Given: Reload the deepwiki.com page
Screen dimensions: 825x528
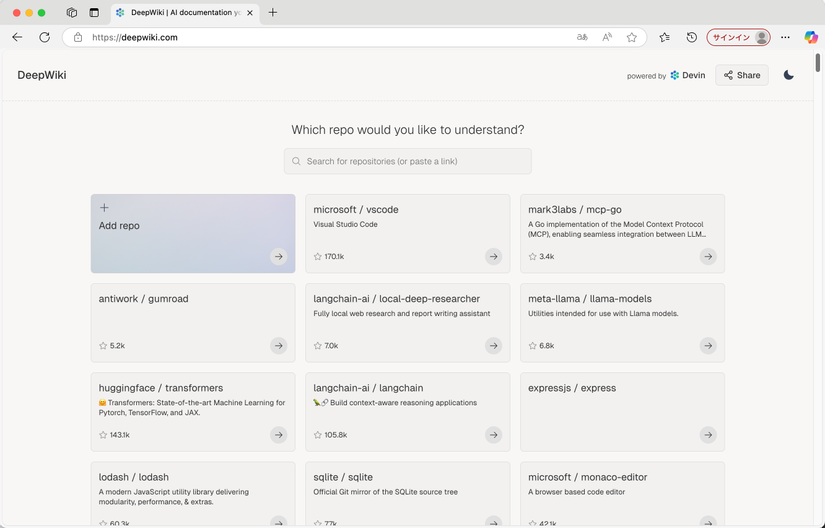Looking at the screenshot, I should pyautogui.click(x=45, y=37).
